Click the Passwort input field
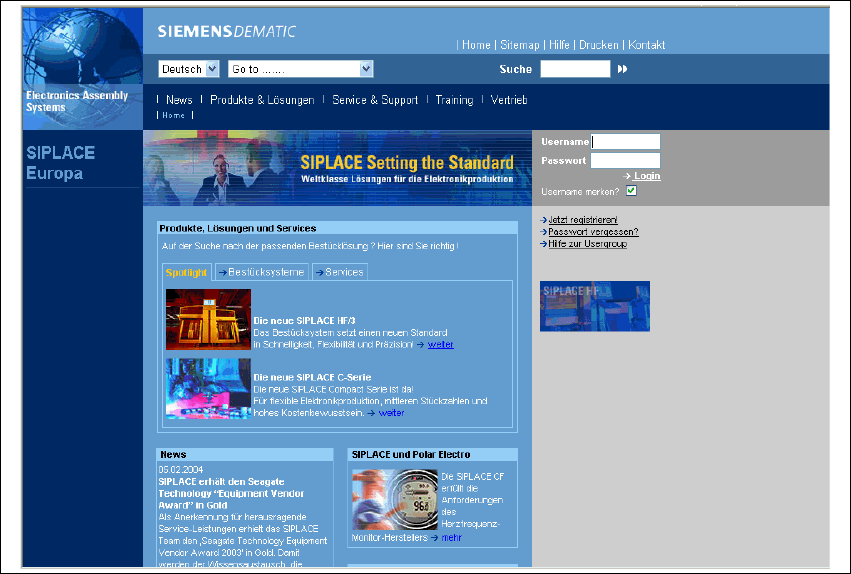Viewport: 851px width, 574px height. pyautogui.click(x=625, y=161)
